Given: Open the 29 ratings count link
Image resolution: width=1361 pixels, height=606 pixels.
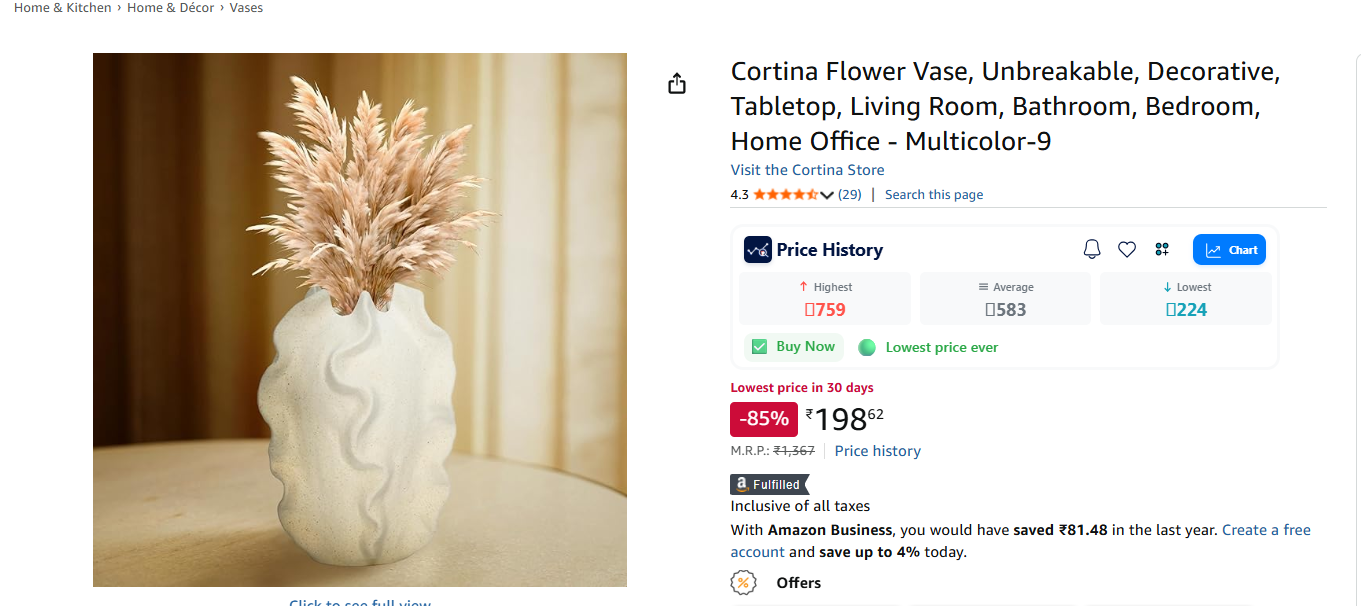Looking at the screenshot, I should click(x=849, y=194).
